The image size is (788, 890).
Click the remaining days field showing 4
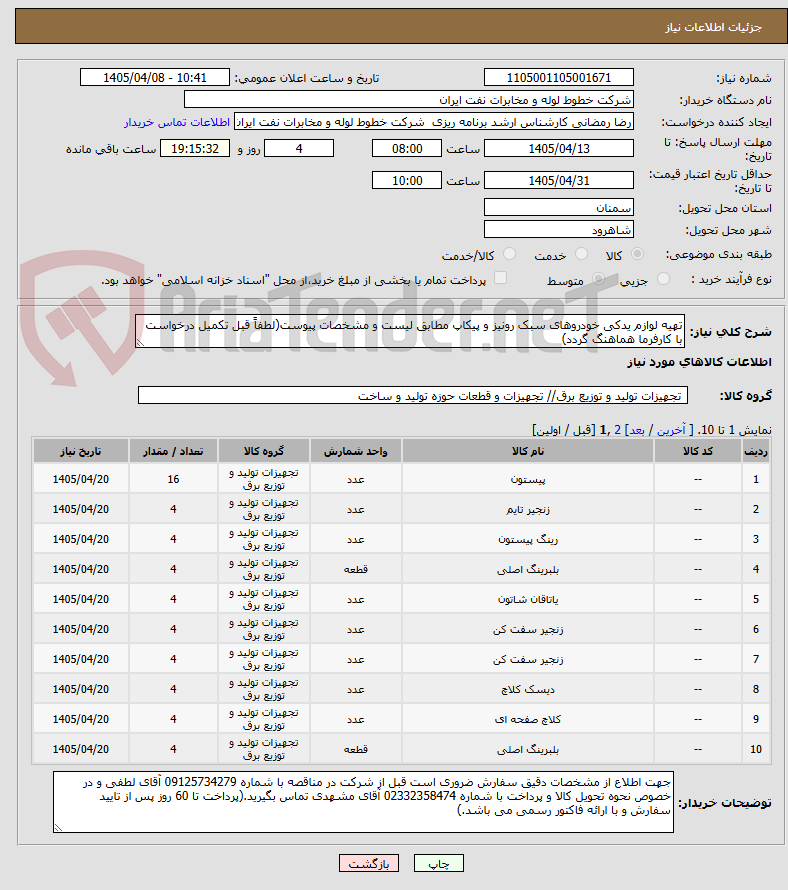click(x=299, y=149)
